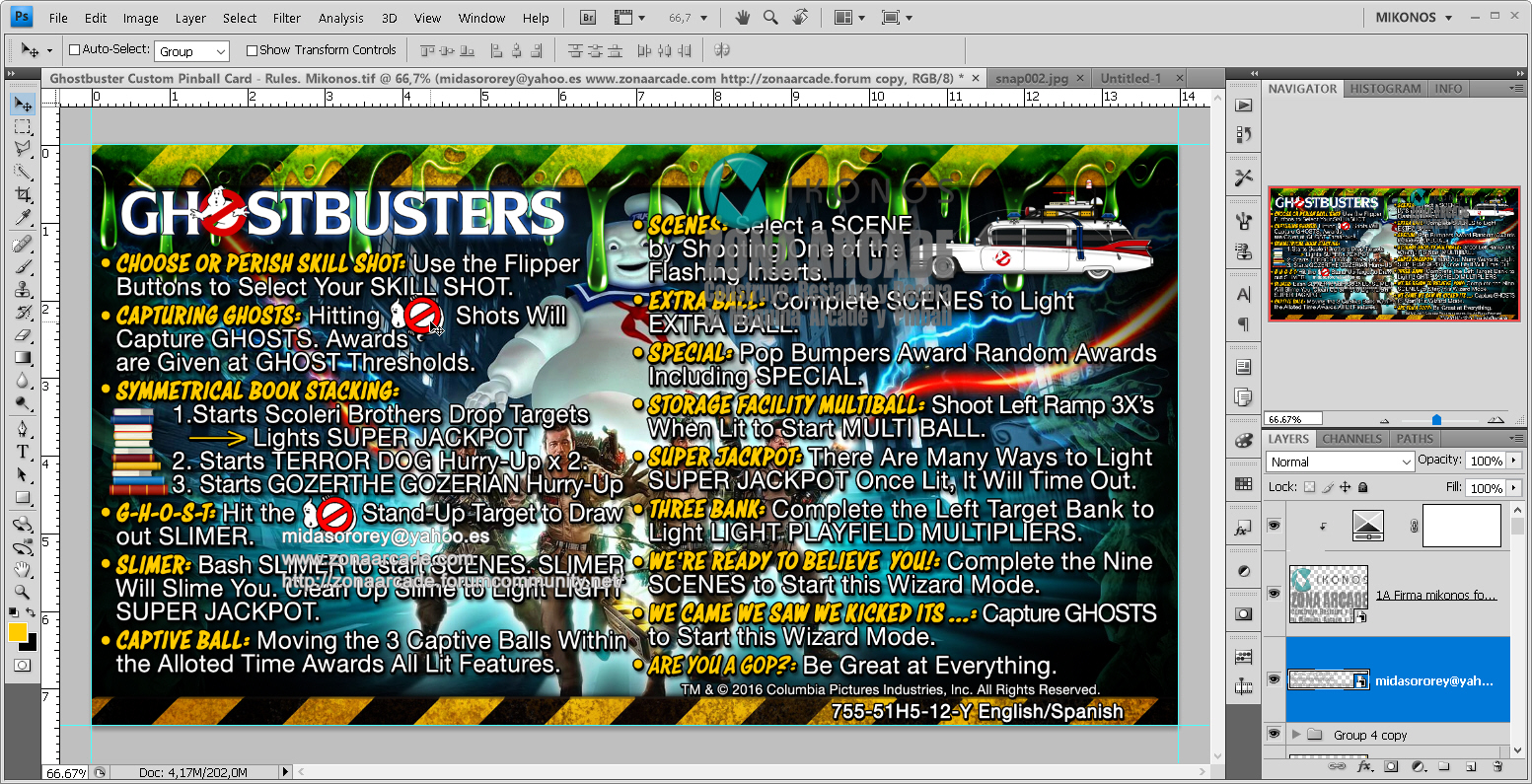Image resolution: width=1532 pixels, height=784 pixels.
Task: Choose the Eyedropper tool
Action: click(x=23, y=217)
